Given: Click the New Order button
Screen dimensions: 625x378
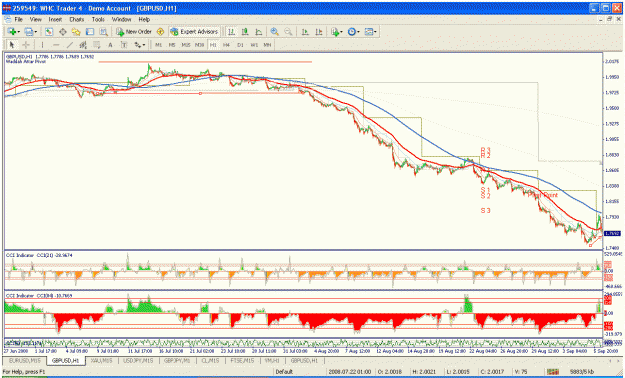Looking at the screenshot, I should tap(134, 32).
